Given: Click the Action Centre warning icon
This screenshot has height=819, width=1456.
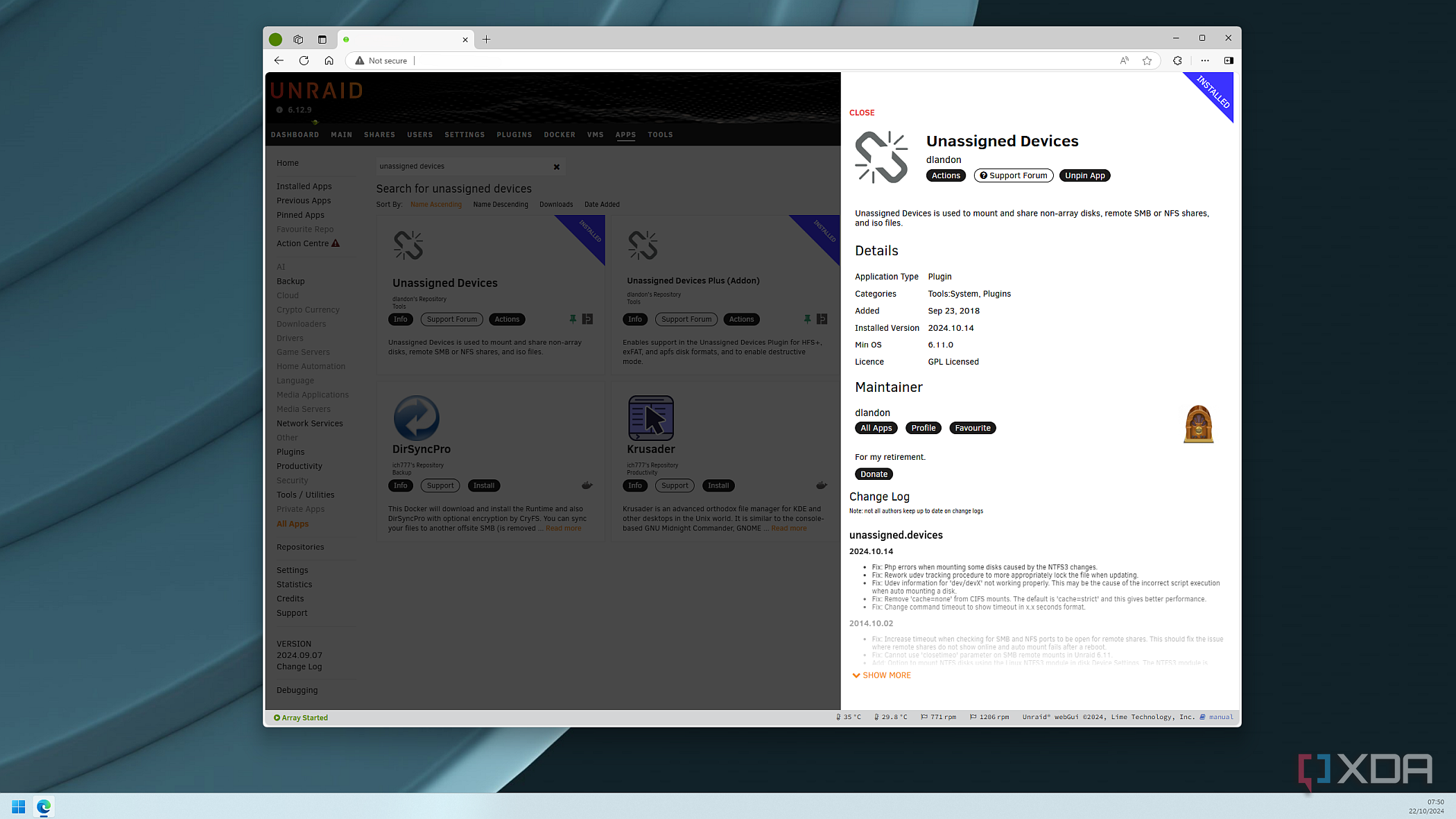Looking at the screenshot, I should click(x=336, y=243).
